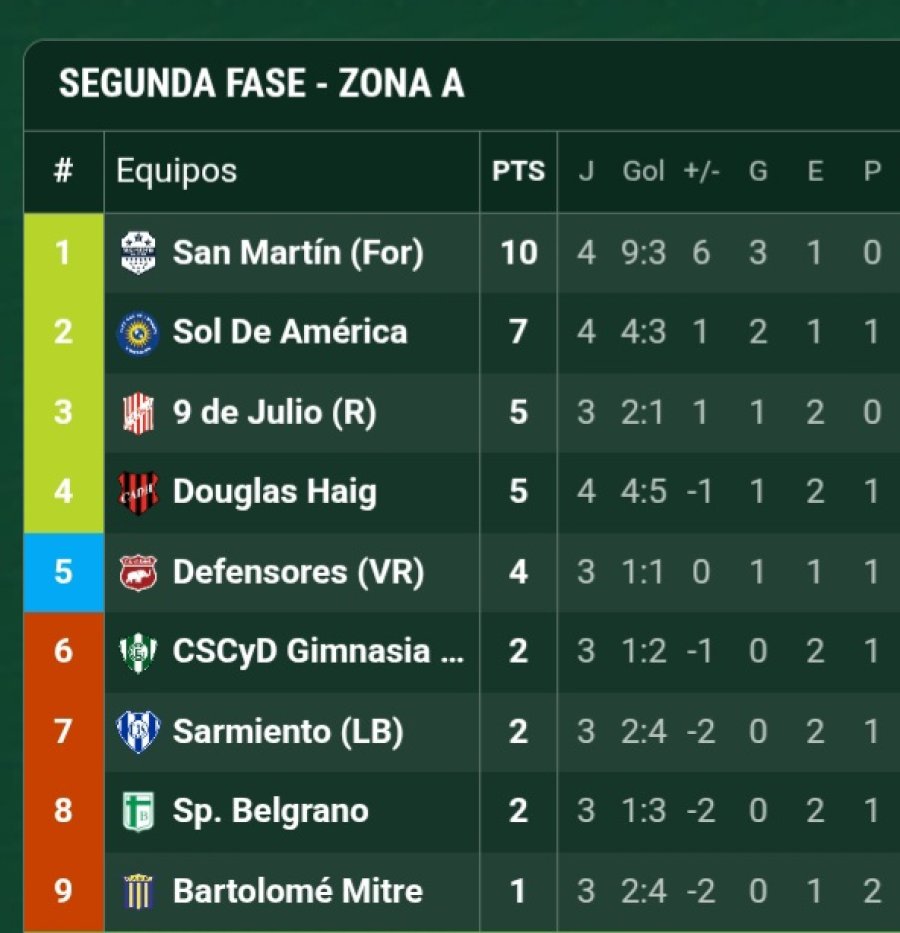Select the 9 de Julio (R) crest
This screenshot has width=900, height=933.
[x=138, y=413]
